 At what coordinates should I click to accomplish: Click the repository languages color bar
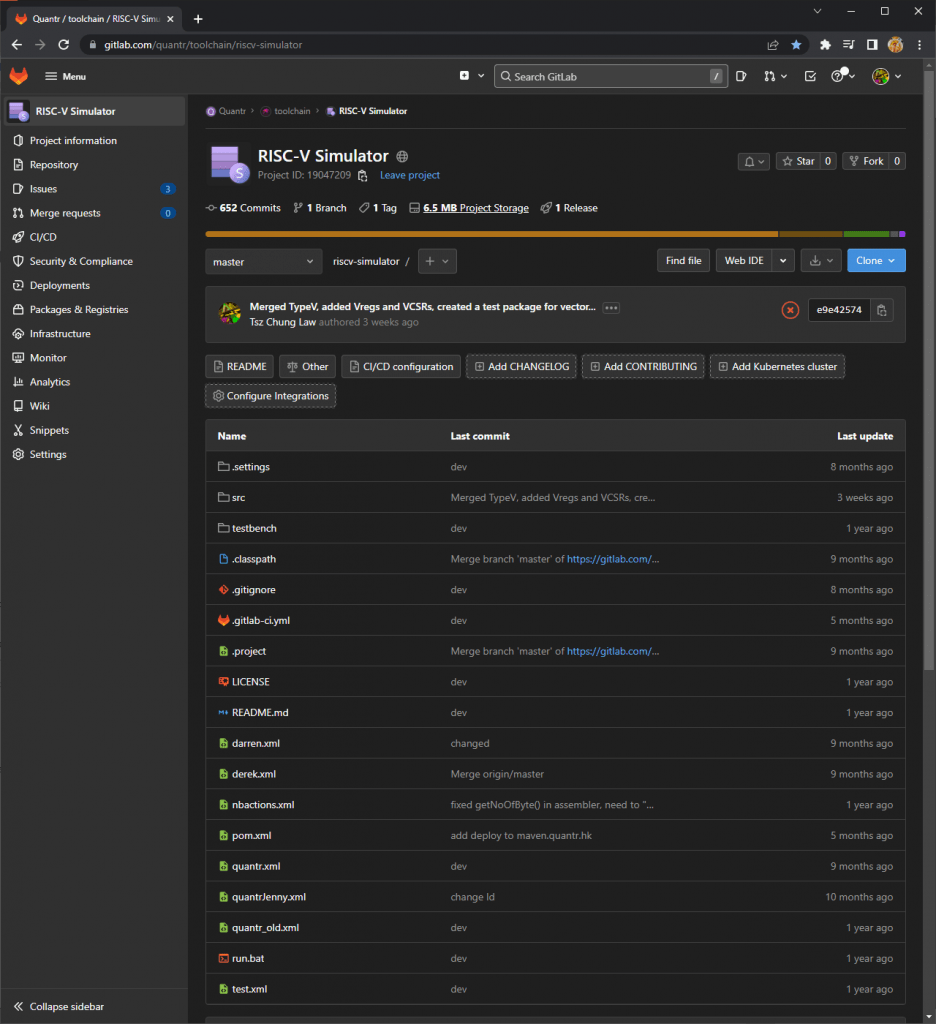coord(555,234)
